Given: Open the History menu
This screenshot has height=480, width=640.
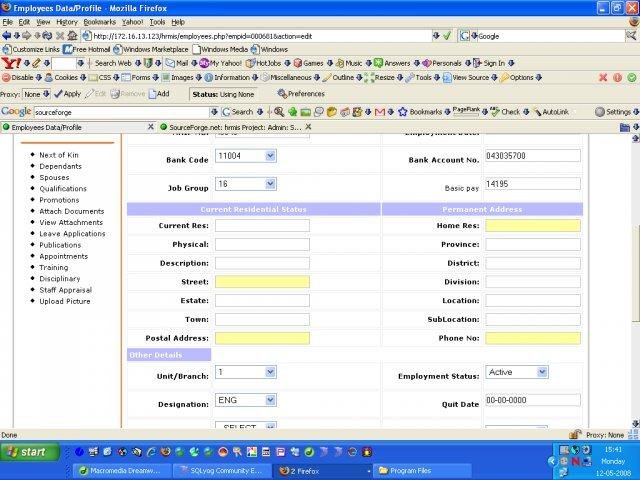Looking at the screenshot, I should 67,22.
